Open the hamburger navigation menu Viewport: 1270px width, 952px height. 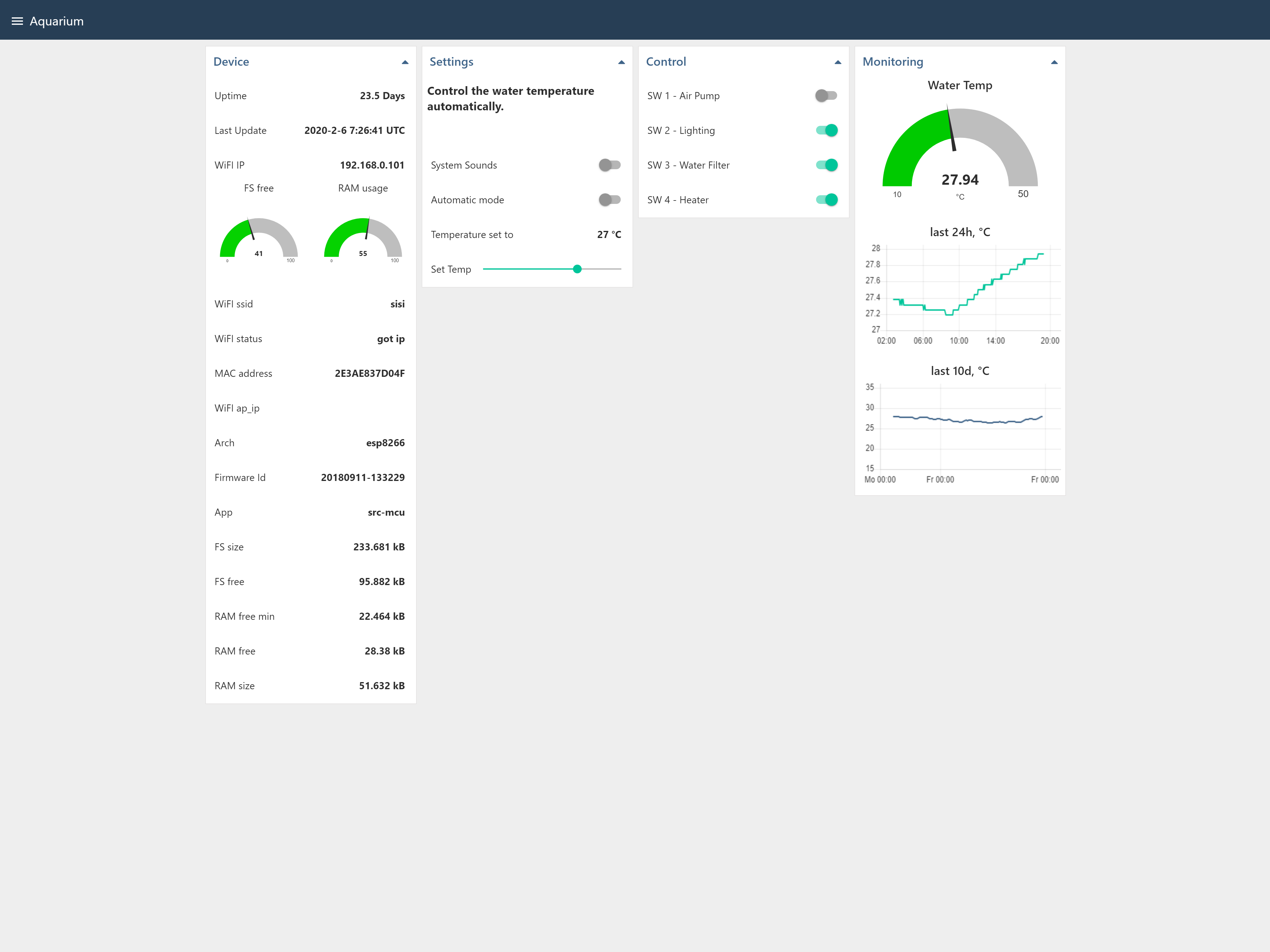point(17,21)
